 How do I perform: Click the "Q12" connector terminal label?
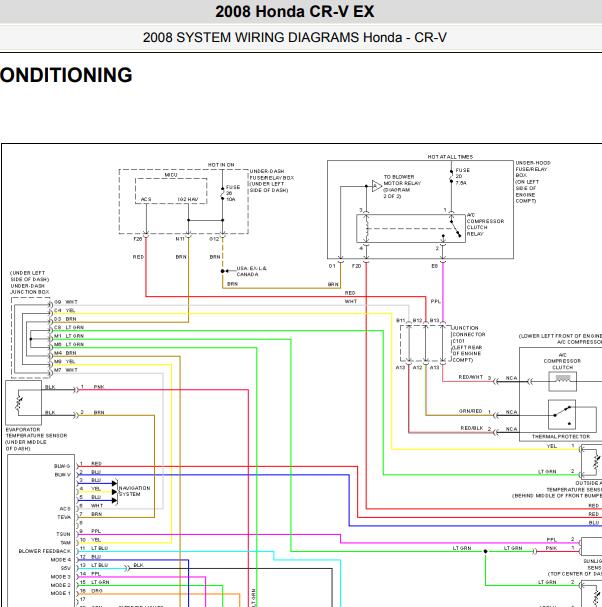coord(214,239)
